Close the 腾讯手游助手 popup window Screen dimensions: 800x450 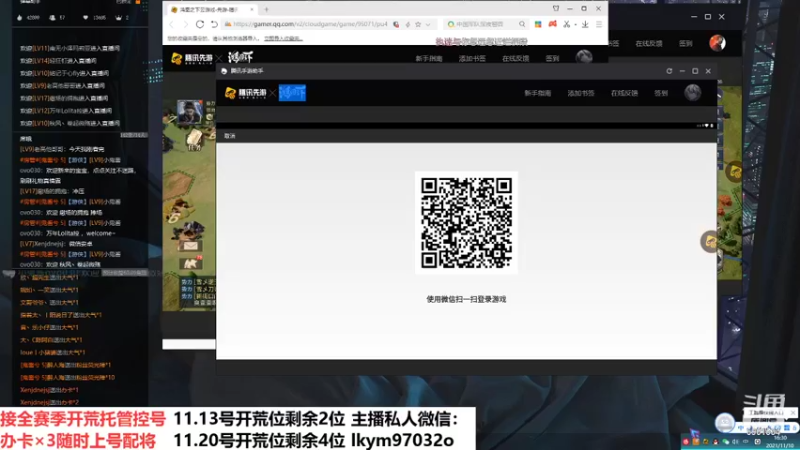[708, 71]
